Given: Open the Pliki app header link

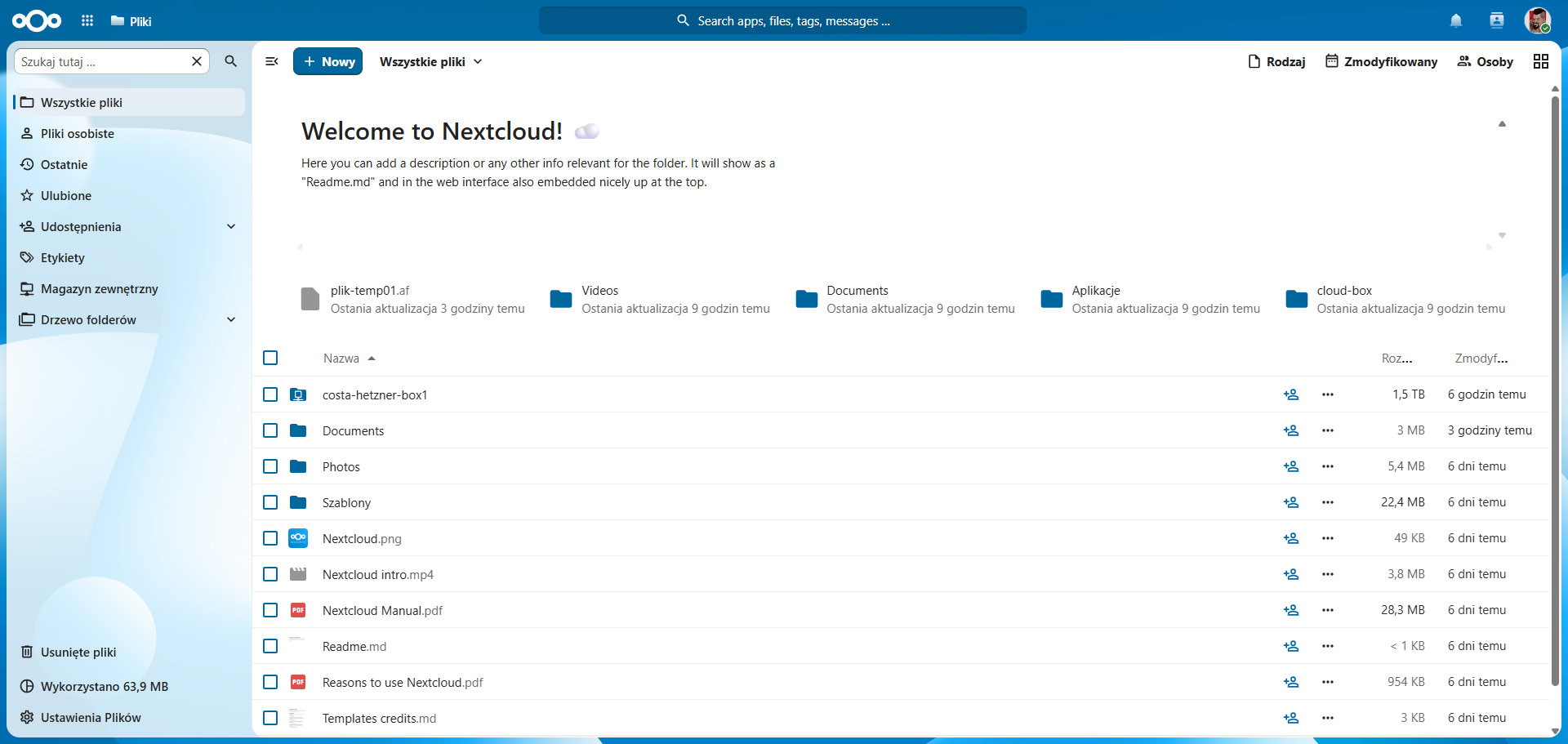Looking at the screenshot, I should coord(131,20).
